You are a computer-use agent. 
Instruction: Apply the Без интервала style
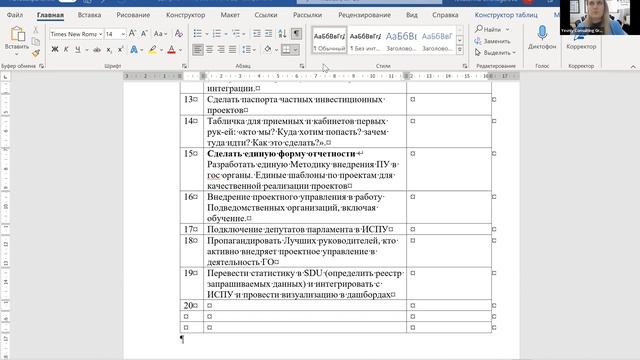(x=365, y=40)
